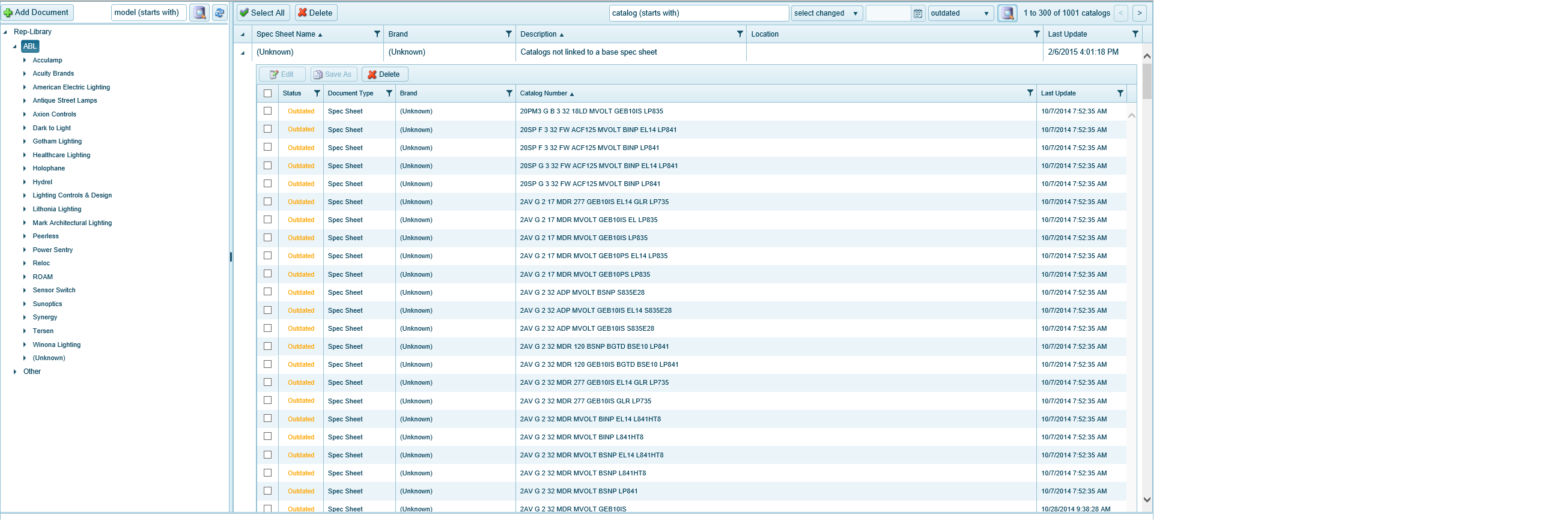Viewport: 1568px width, 527px height.
Task: Click the Save As button
Action: click(x=333, y=75)
